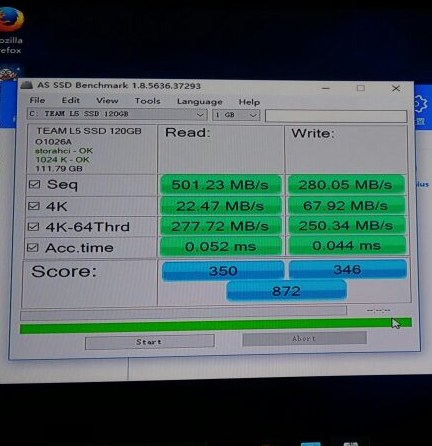Click the Start button
Image resolution: width=432 pixels, height=446 pixels.
(149, 342)
